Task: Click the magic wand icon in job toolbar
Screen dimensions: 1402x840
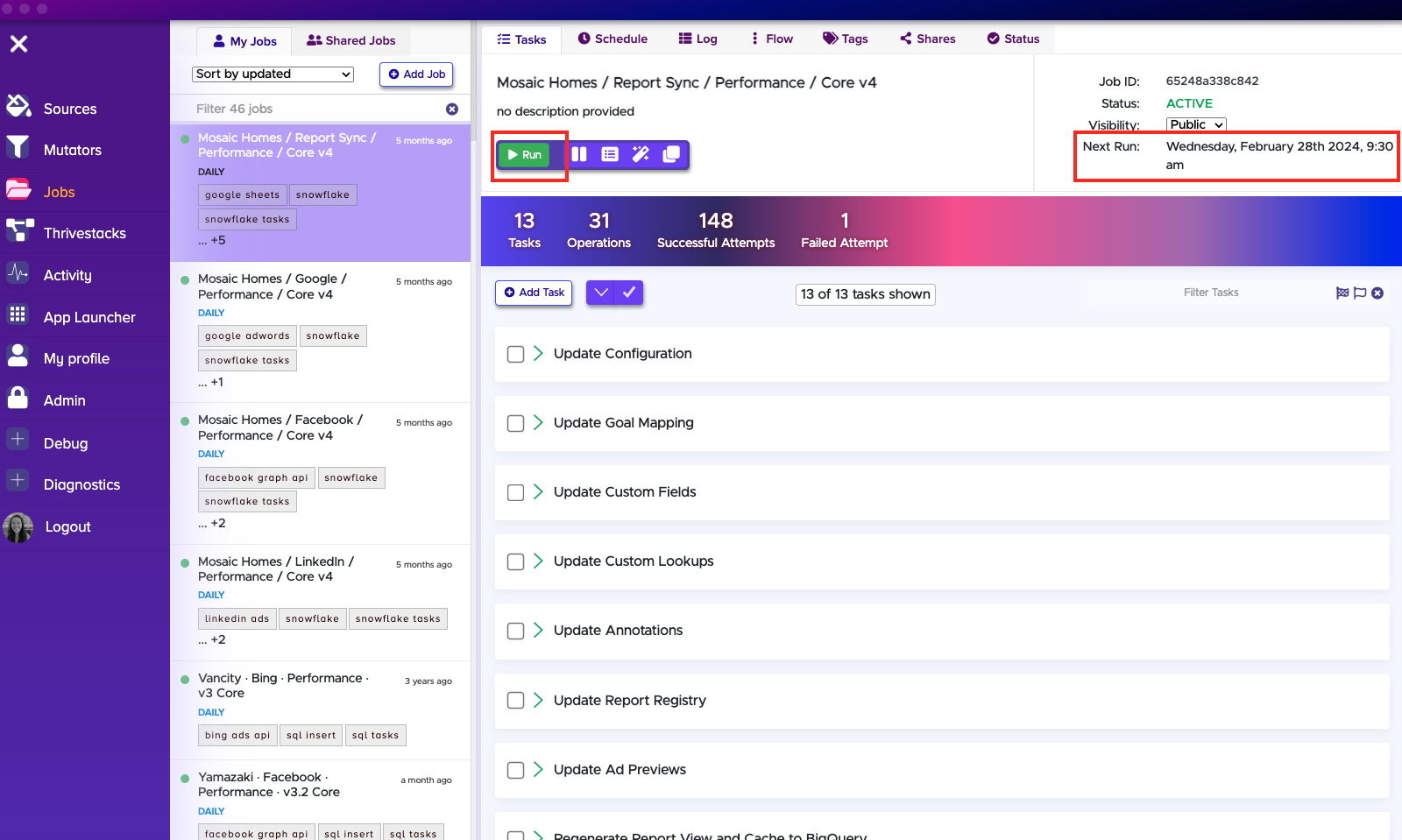Action: coord(641,154)
